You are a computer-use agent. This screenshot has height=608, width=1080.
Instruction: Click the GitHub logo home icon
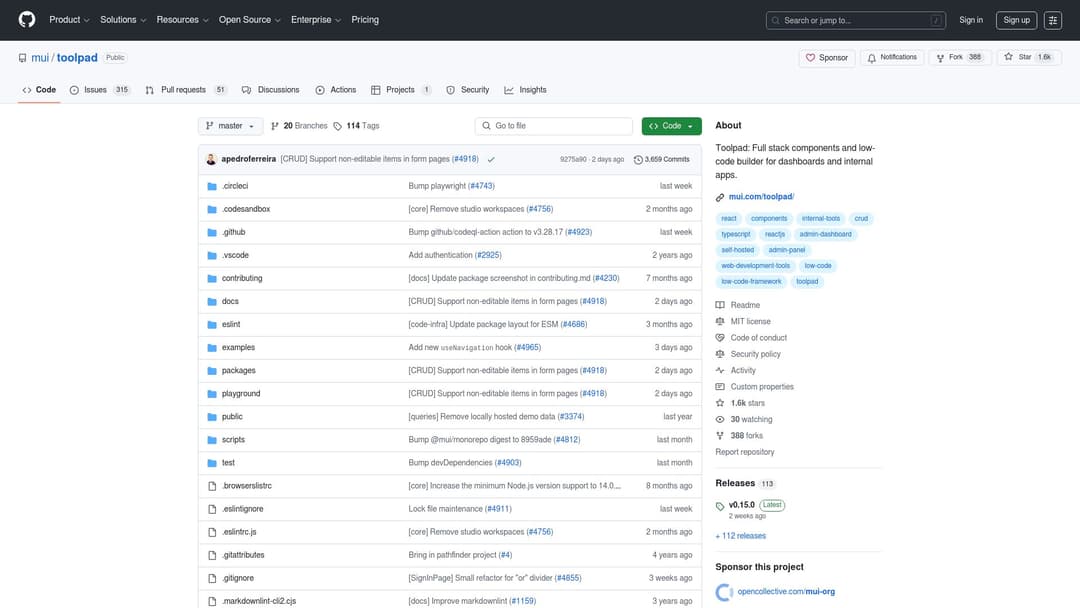point(27,20)
